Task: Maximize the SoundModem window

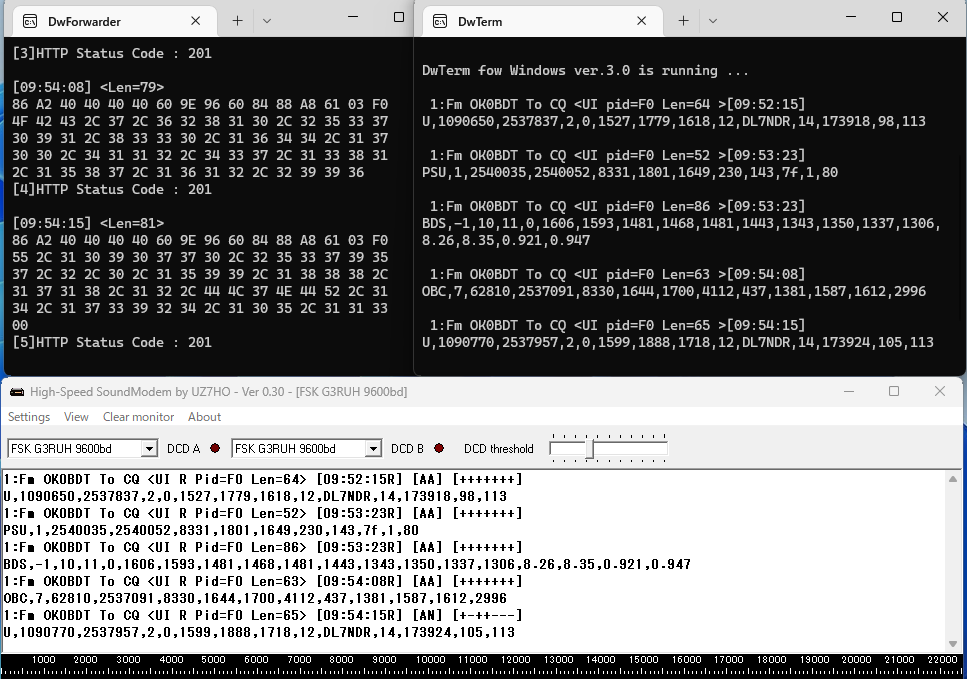Action: click(894, 392)
